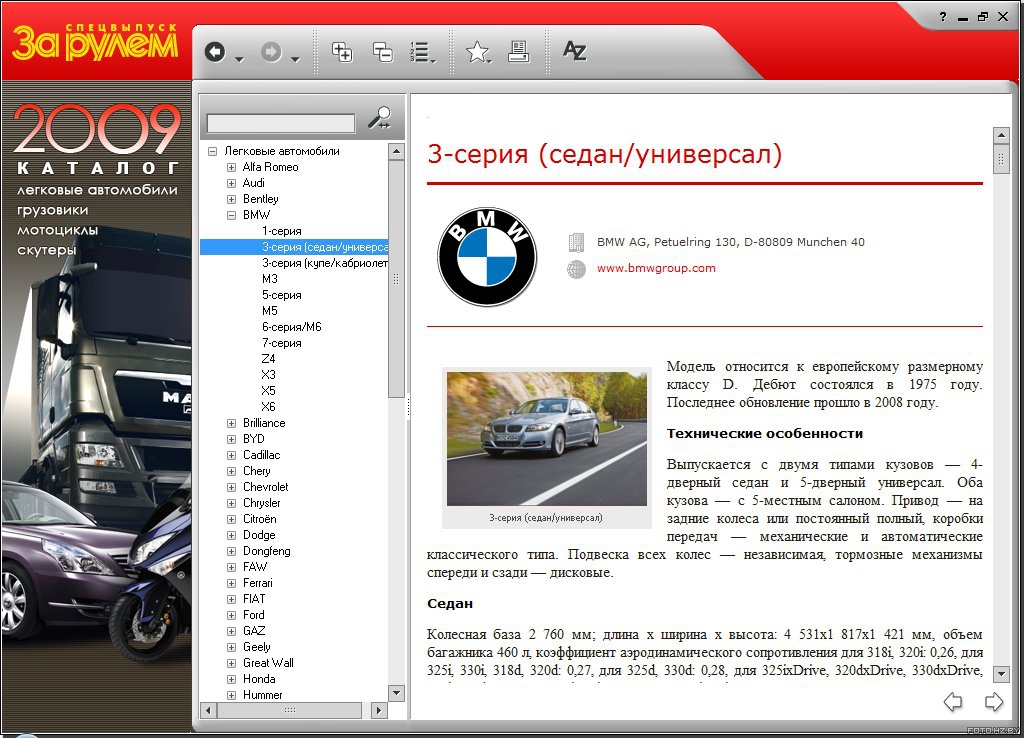Image resolution: width=1024 pixels, height=738 pixels.
Task: Expand the Audi node
Action: point(231,184)
